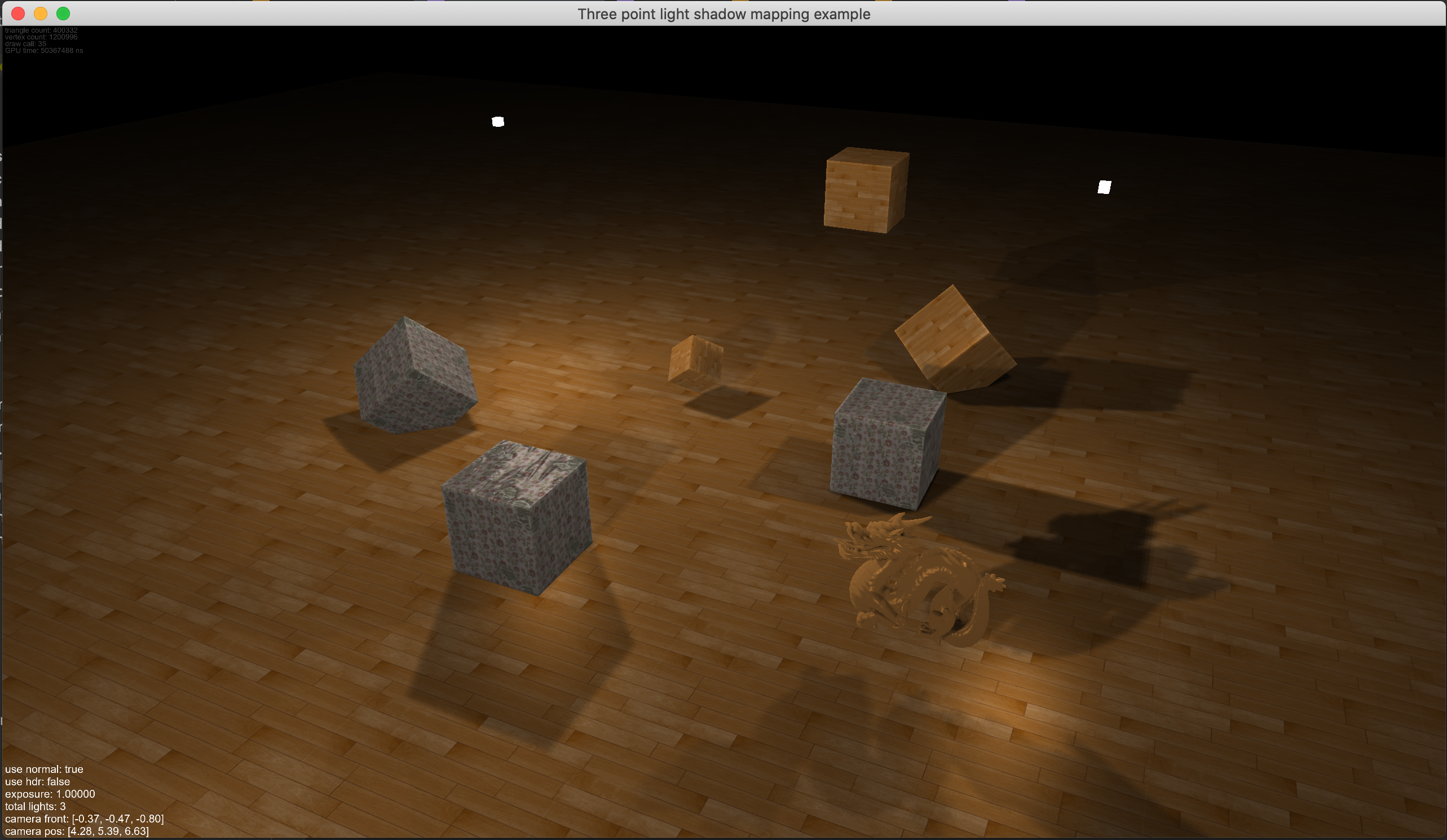
Task: Click the top wooden cube near the horizon
Action: (866, 190)
